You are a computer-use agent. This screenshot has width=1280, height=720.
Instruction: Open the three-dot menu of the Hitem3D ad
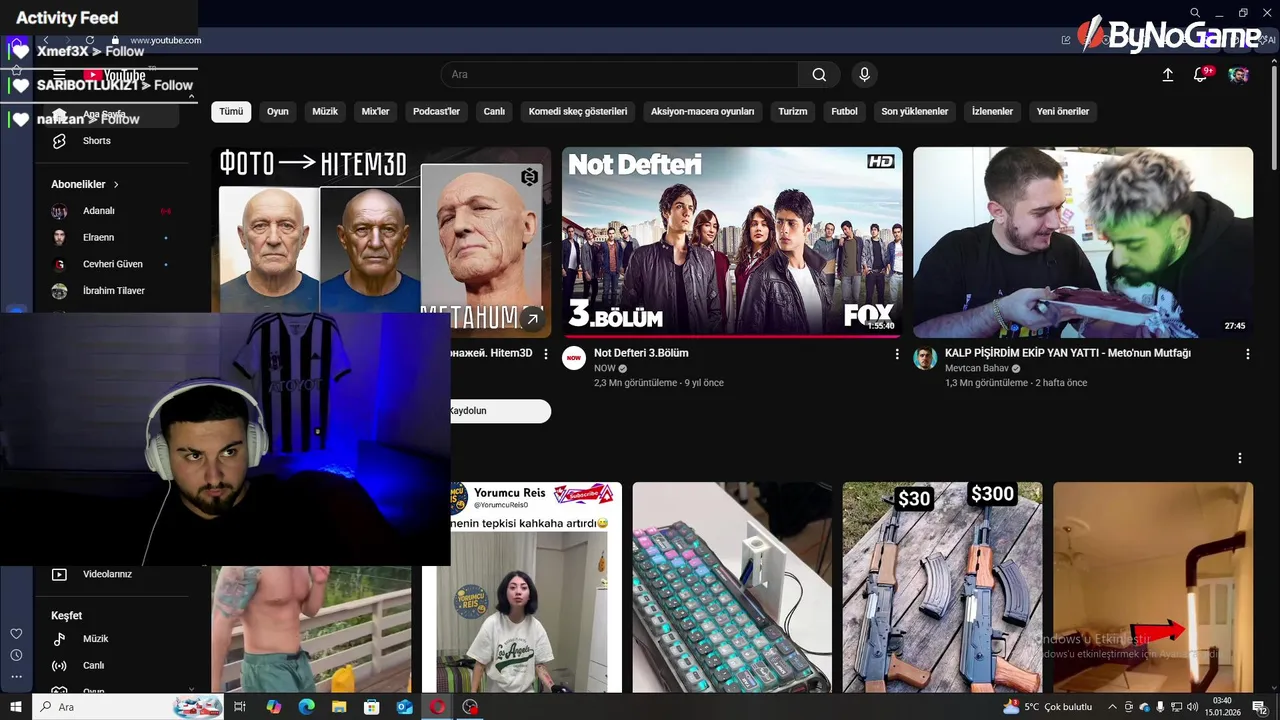[545, 354]
